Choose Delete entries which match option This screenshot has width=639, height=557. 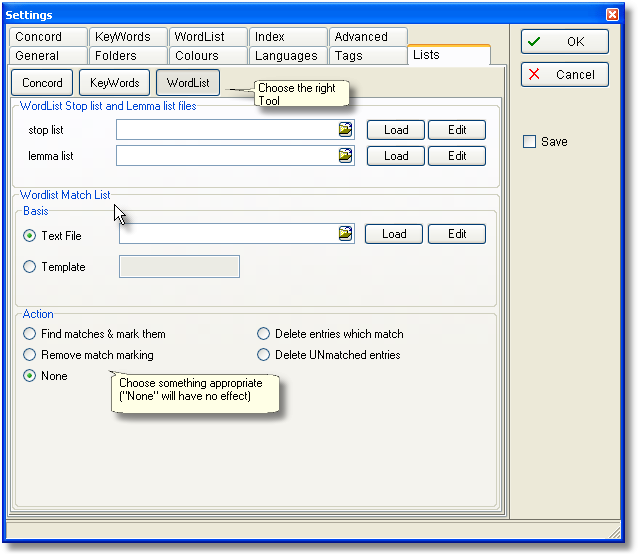pos(264,334)
